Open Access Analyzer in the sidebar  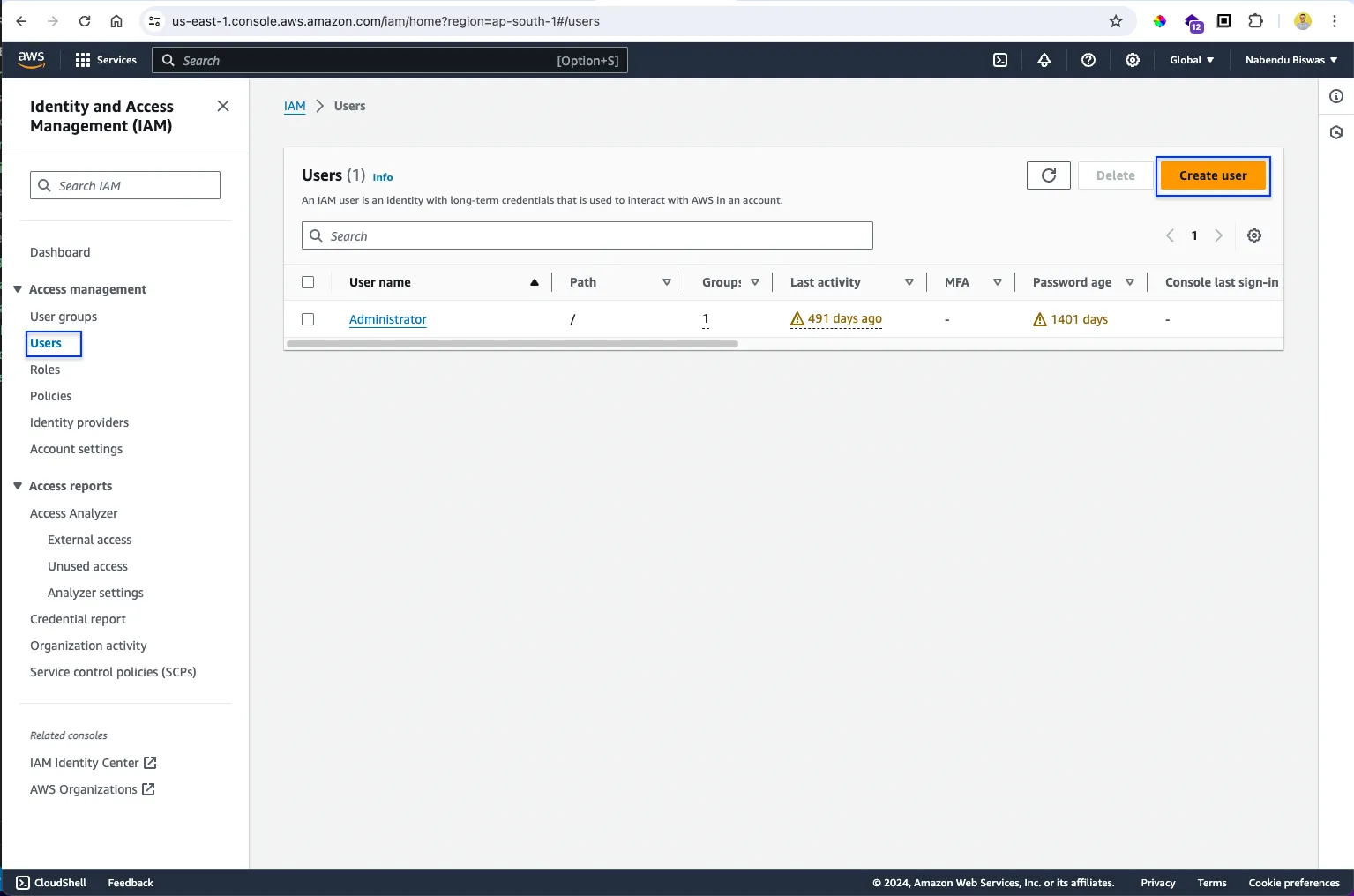point(74,513)
